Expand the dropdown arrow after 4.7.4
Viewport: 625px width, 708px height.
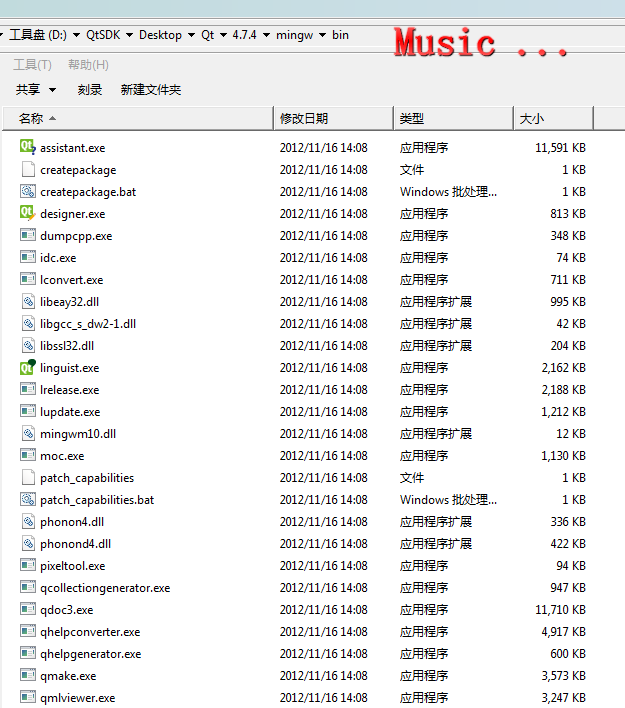coord(266,35)
